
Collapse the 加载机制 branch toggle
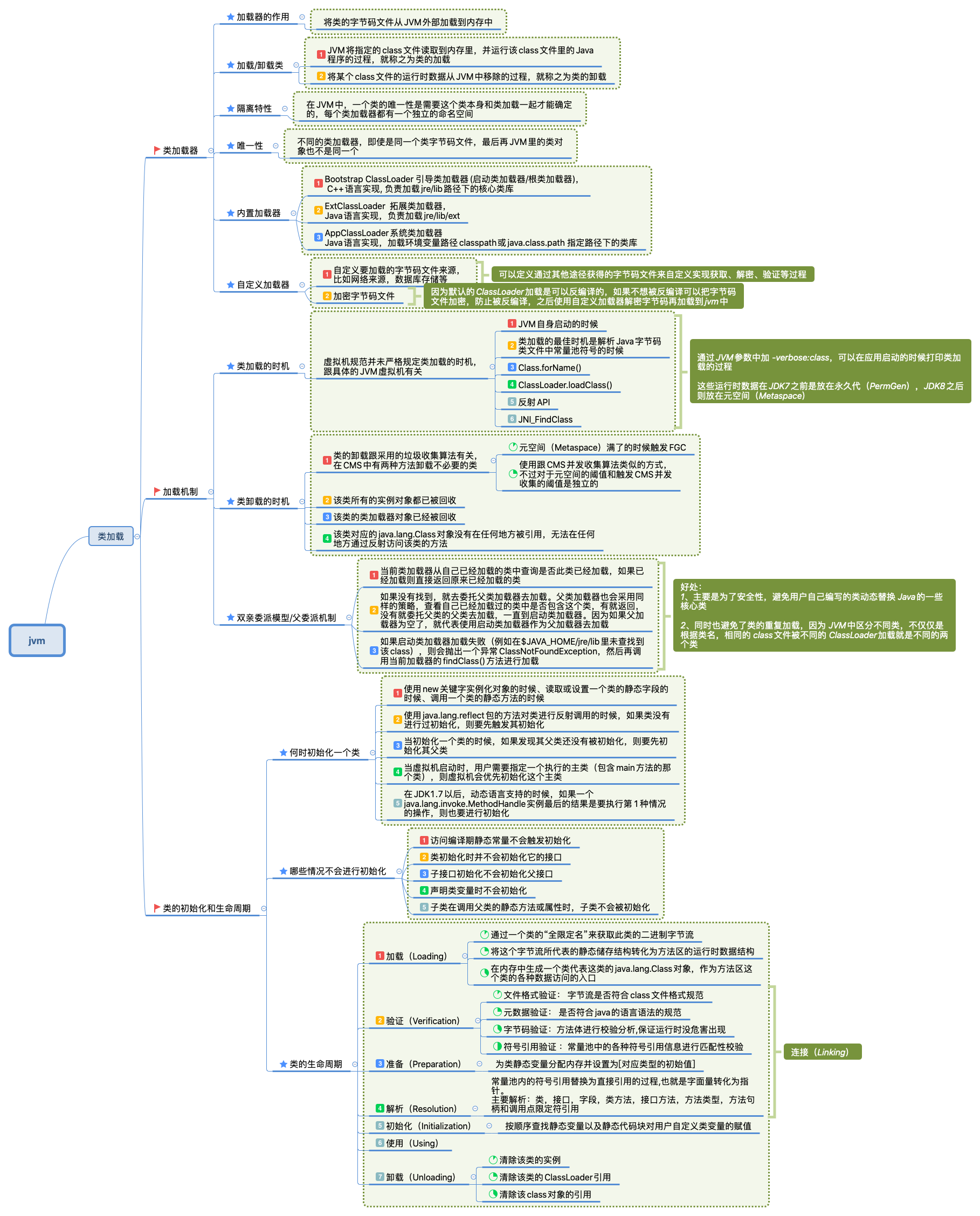pyautogui.click(x=211, y=492)
